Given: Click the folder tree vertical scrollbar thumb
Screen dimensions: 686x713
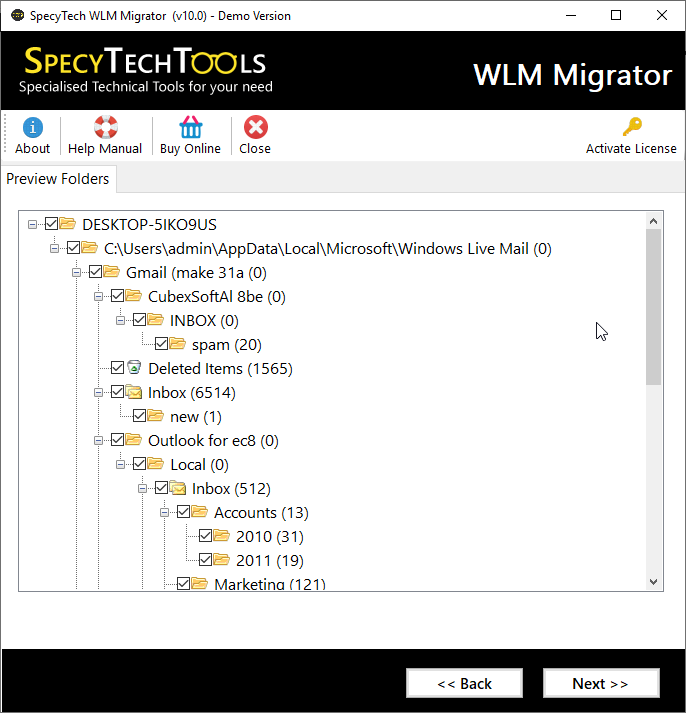Looking at the screenshot, I should [x=654, y=307].
